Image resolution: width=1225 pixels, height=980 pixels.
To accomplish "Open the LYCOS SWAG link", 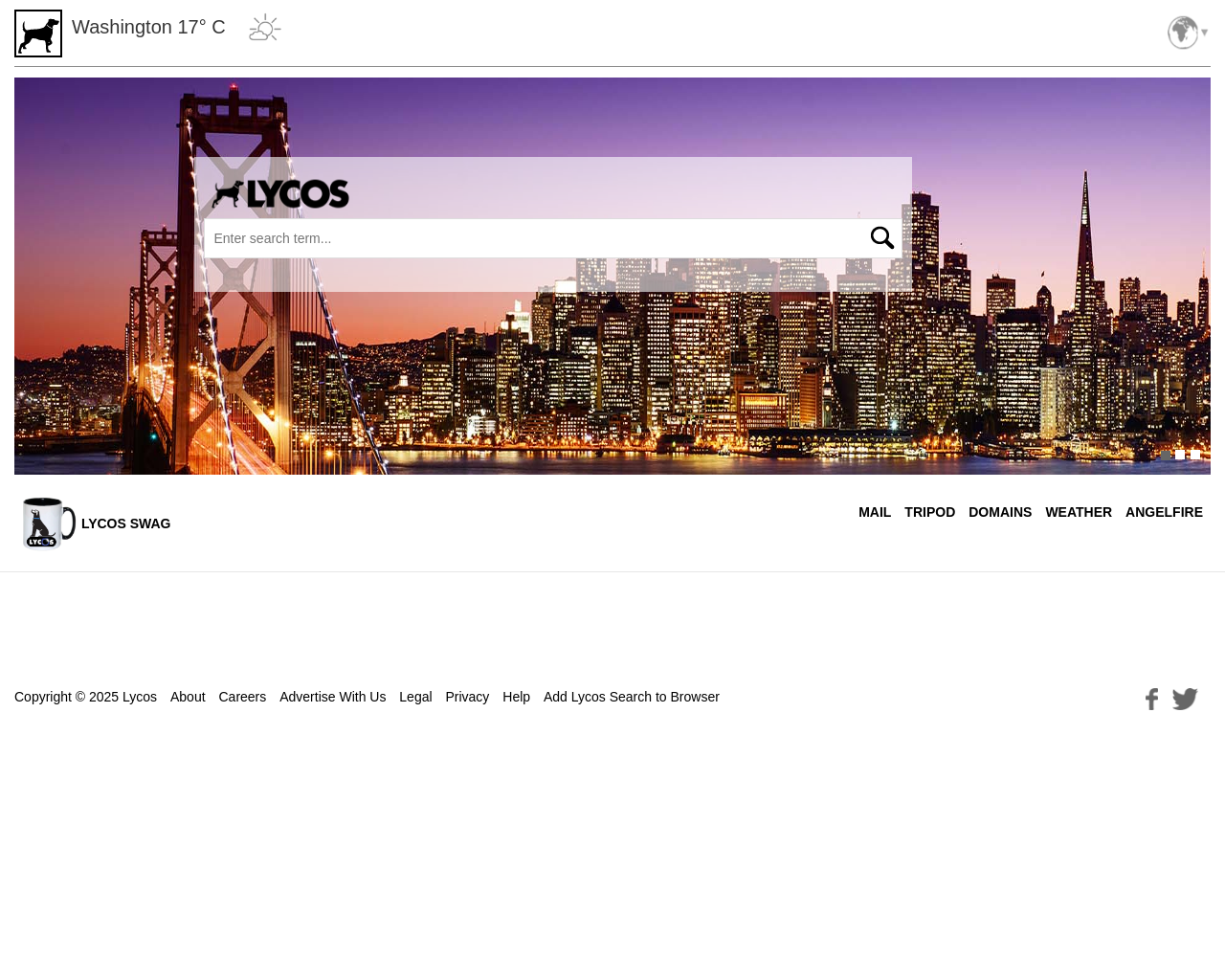I will click(x=125, y=523).
